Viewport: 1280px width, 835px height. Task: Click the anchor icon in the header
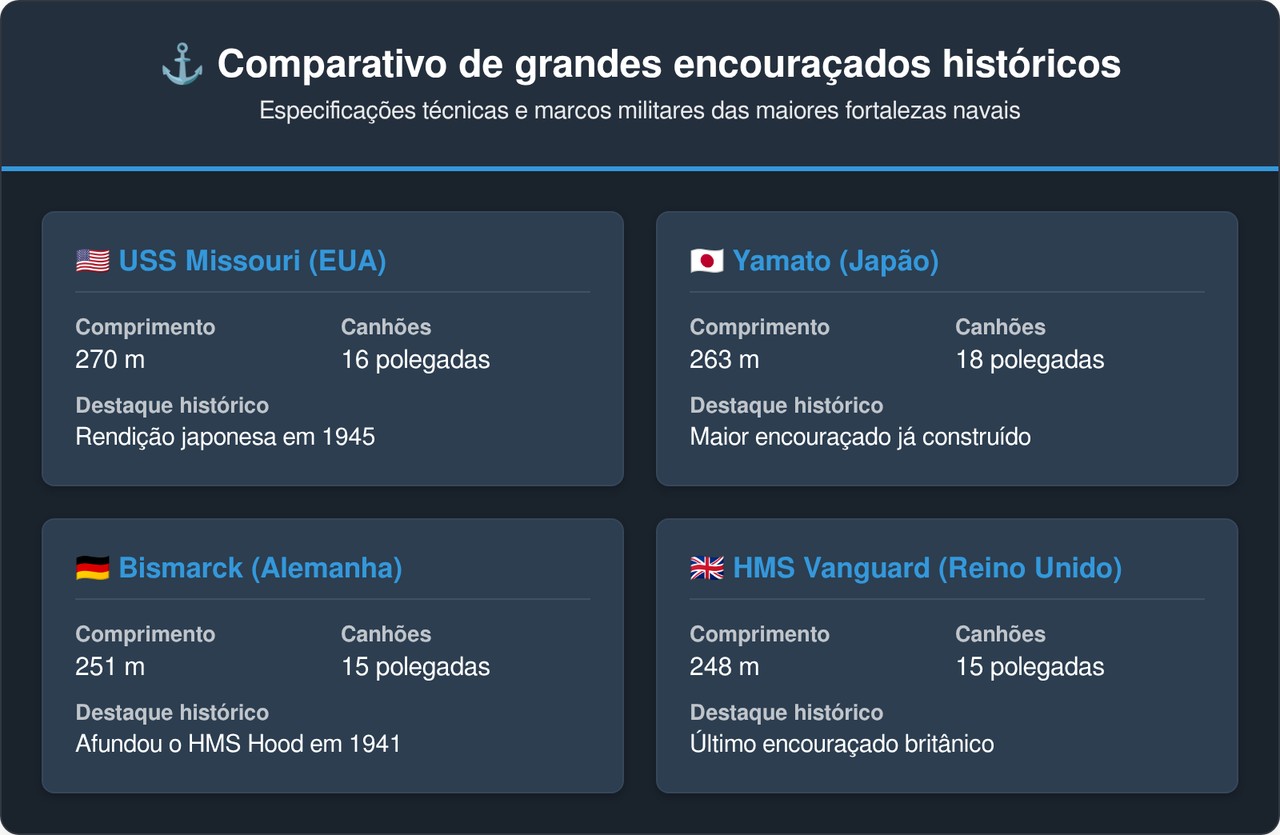182,65
